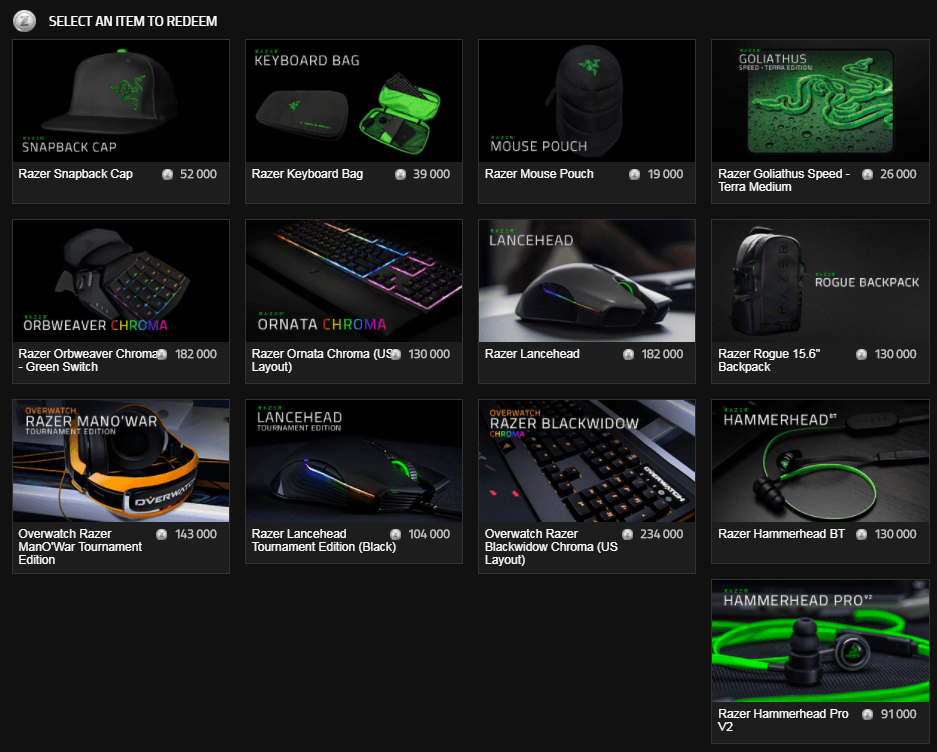
Task: Click the coin icon beside Razer Mouse Pouch price
Action: pyautogui.click(x=634, y=174)
